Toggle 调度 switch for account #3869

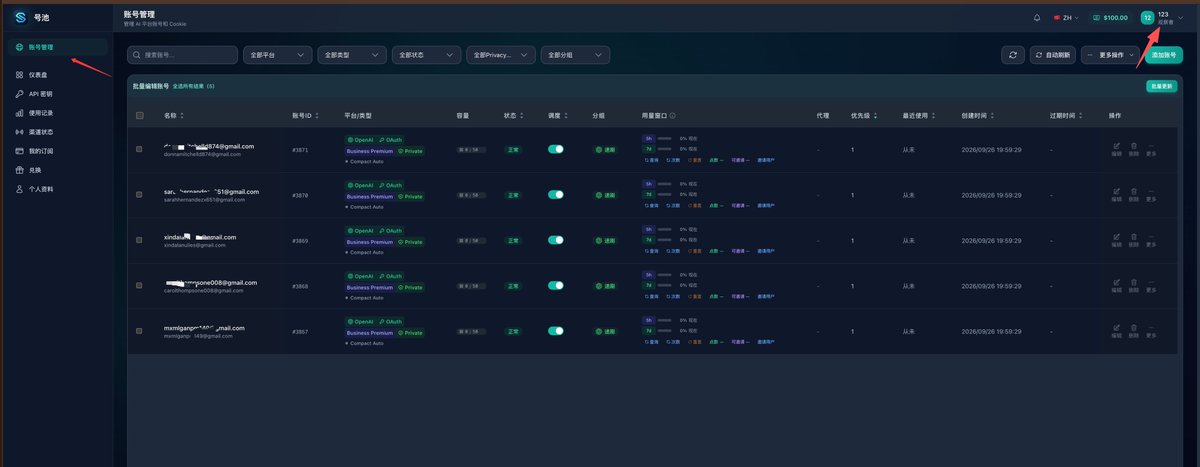coord(556,240)
